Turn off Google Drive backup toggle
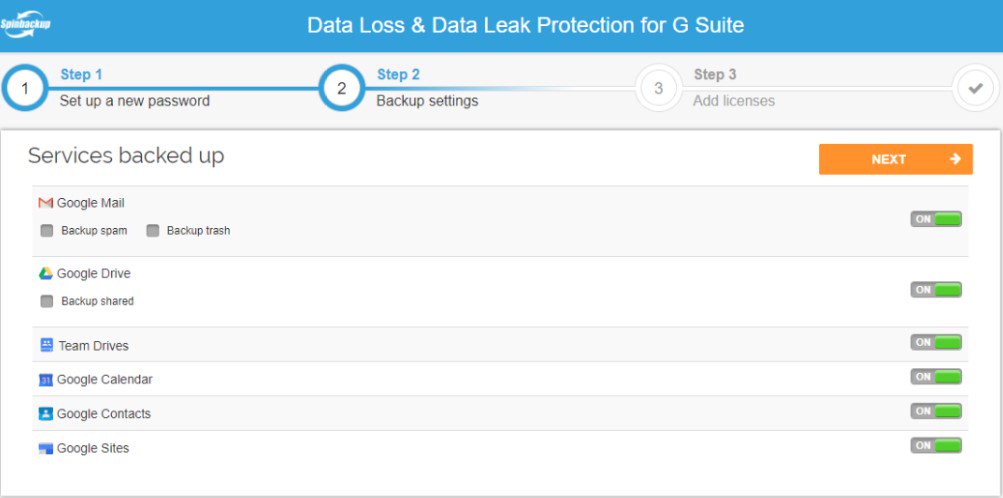This screenshot has height=498, width=1003. (x=936, y=290)
